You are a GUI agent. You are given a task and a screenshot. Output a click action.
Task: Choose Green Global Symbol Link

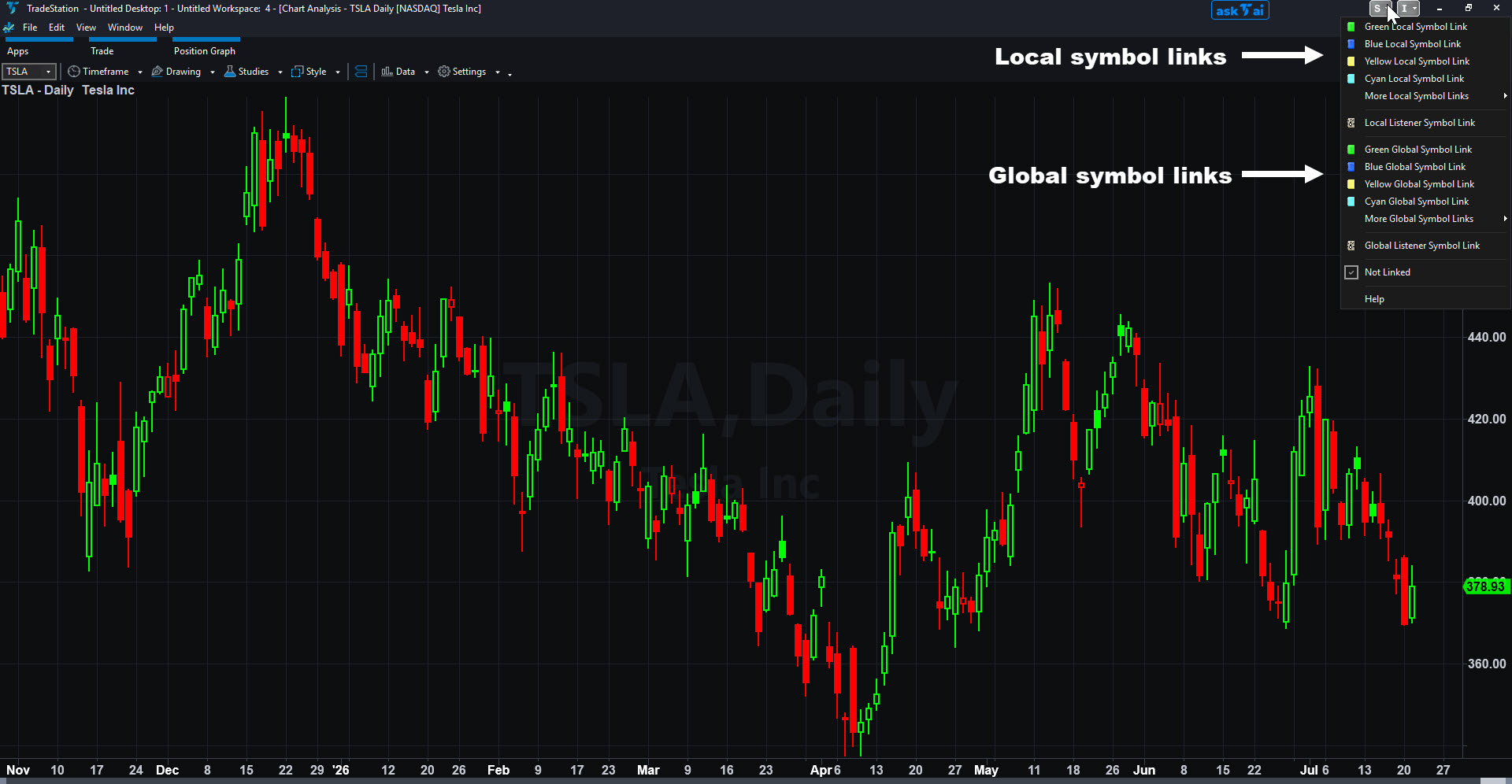(1425, 150)
